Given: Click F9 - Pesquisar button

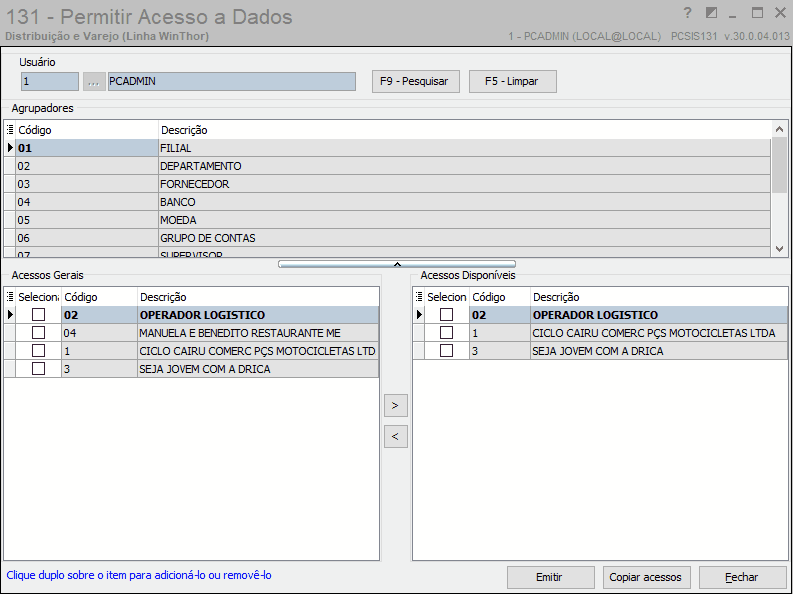Looking at the screenshot, I should [x=414, y=81].
